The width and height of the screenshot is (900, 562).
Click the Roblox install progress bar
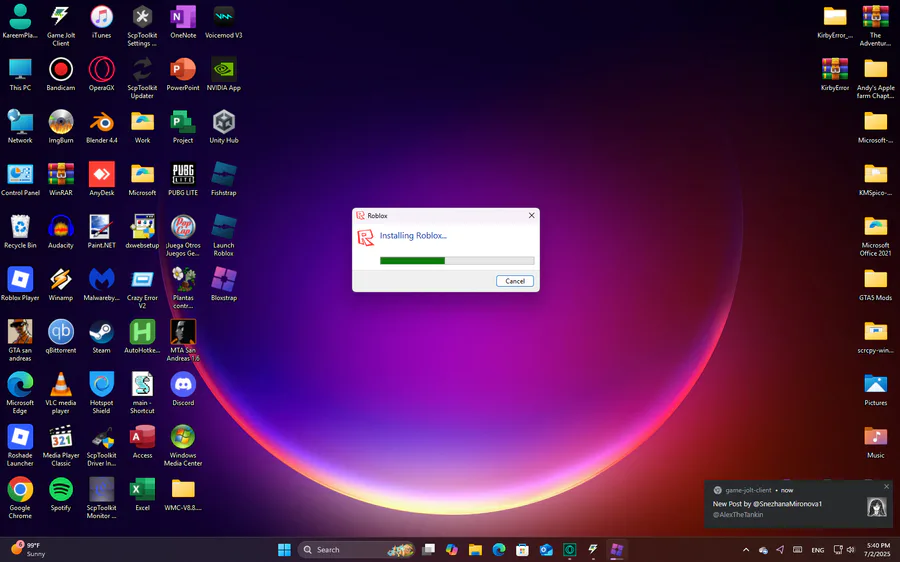pos(457,261)
